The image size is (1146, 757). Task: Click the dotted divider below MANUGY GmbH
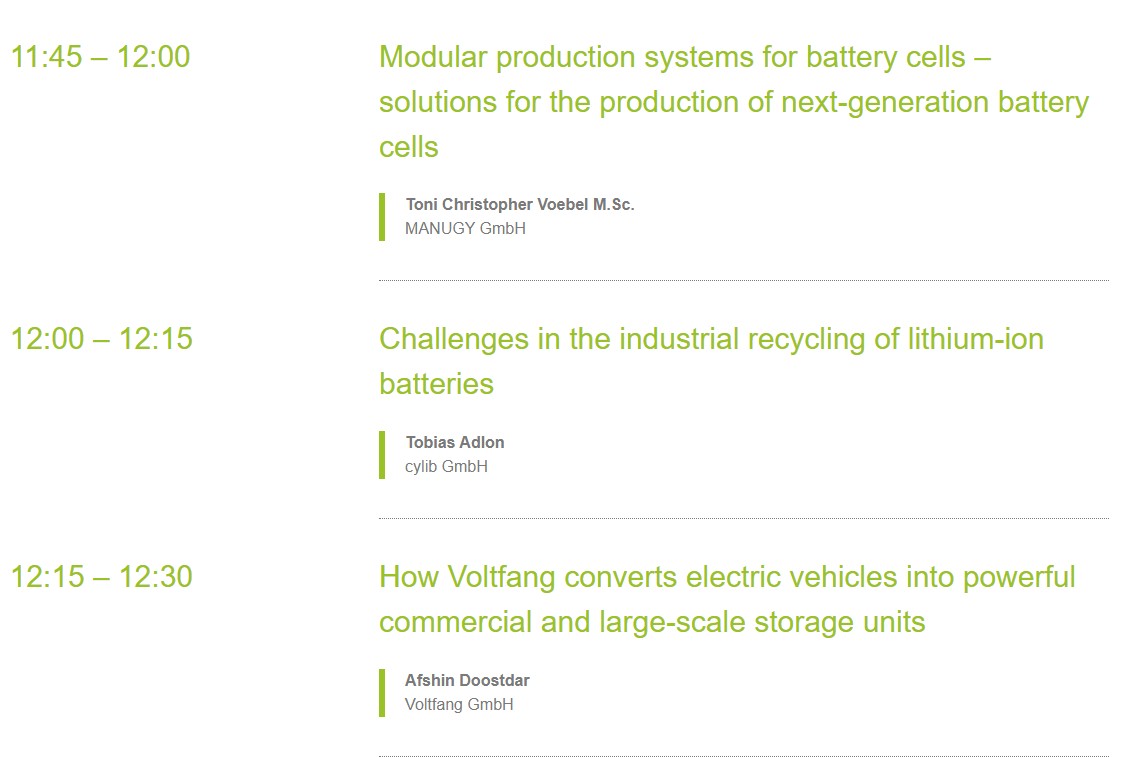click(x=744, y=281)
